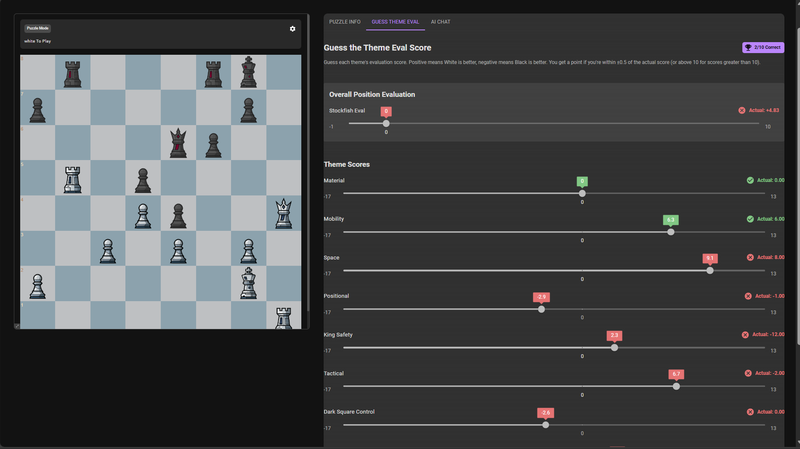Image resolution: width=800 pixels, height=449 pixels.
Task: Click the Space slider thumb
Action: pyautogui.click(x=710, y=270)
